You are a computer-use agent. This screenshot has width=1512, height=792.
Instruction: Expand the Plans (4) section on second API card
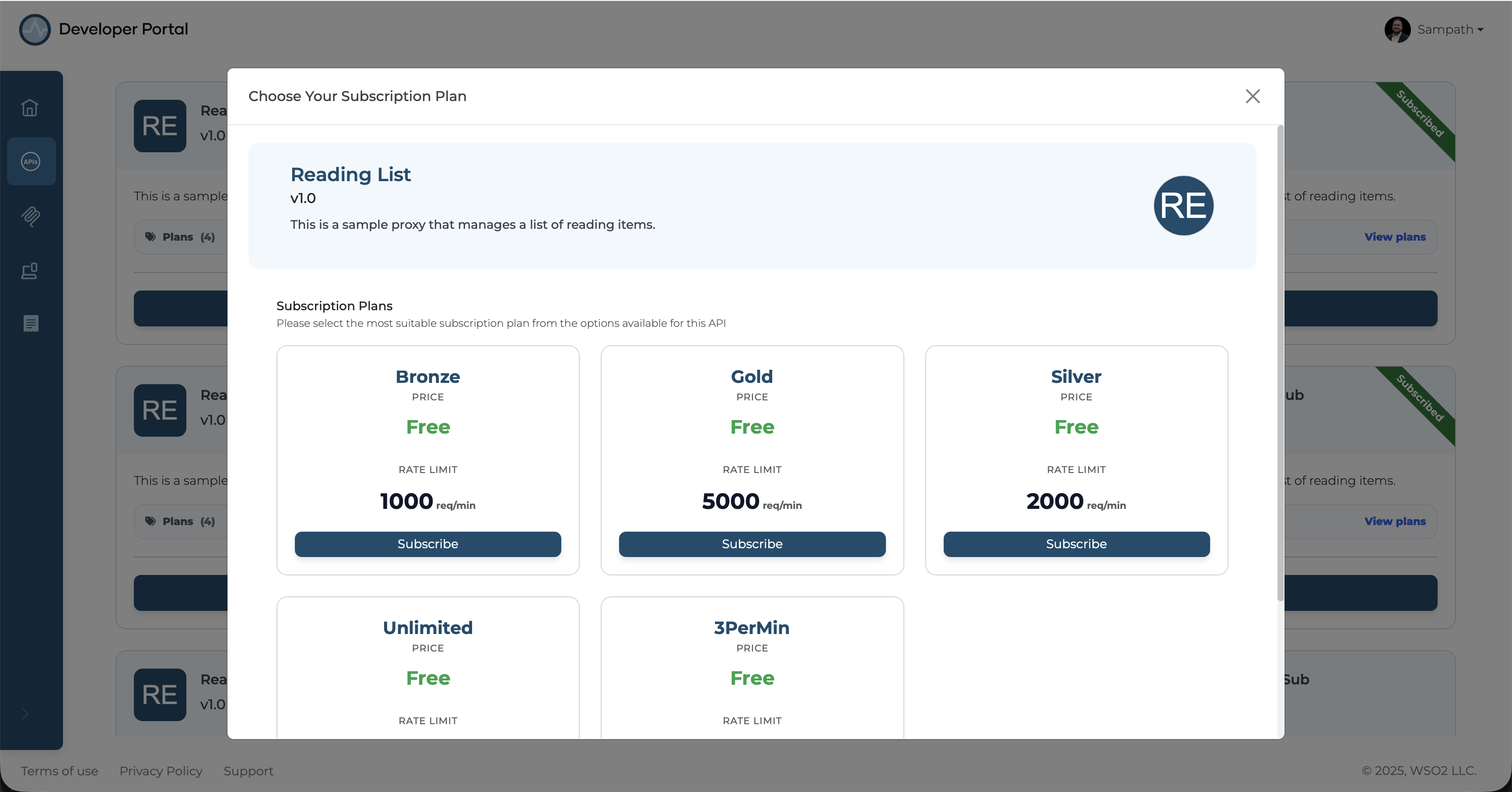click(180, 521)
